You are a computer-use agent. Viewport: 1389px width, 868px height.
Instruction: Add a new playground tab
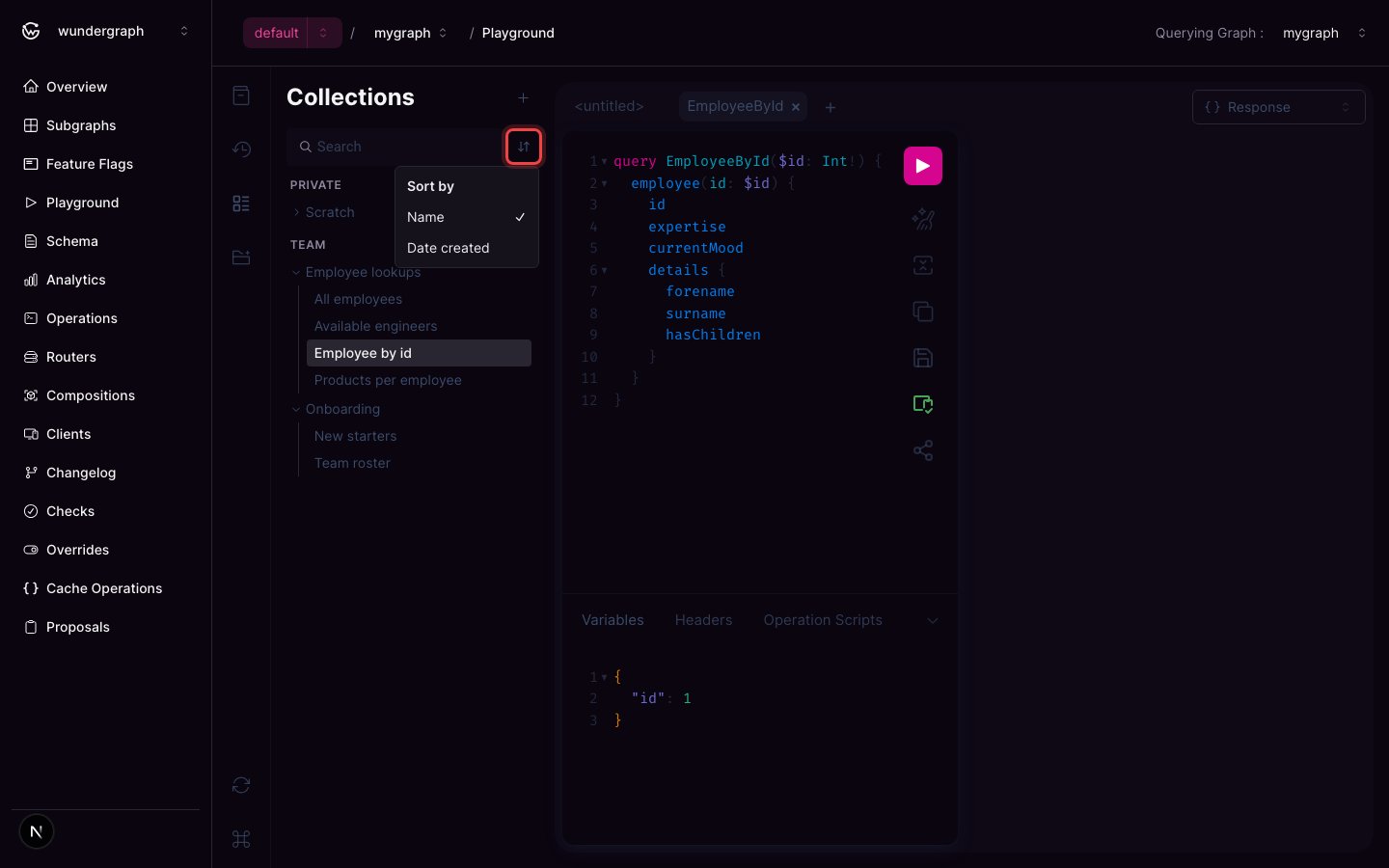pyautogui.click(x=831, y=107)
